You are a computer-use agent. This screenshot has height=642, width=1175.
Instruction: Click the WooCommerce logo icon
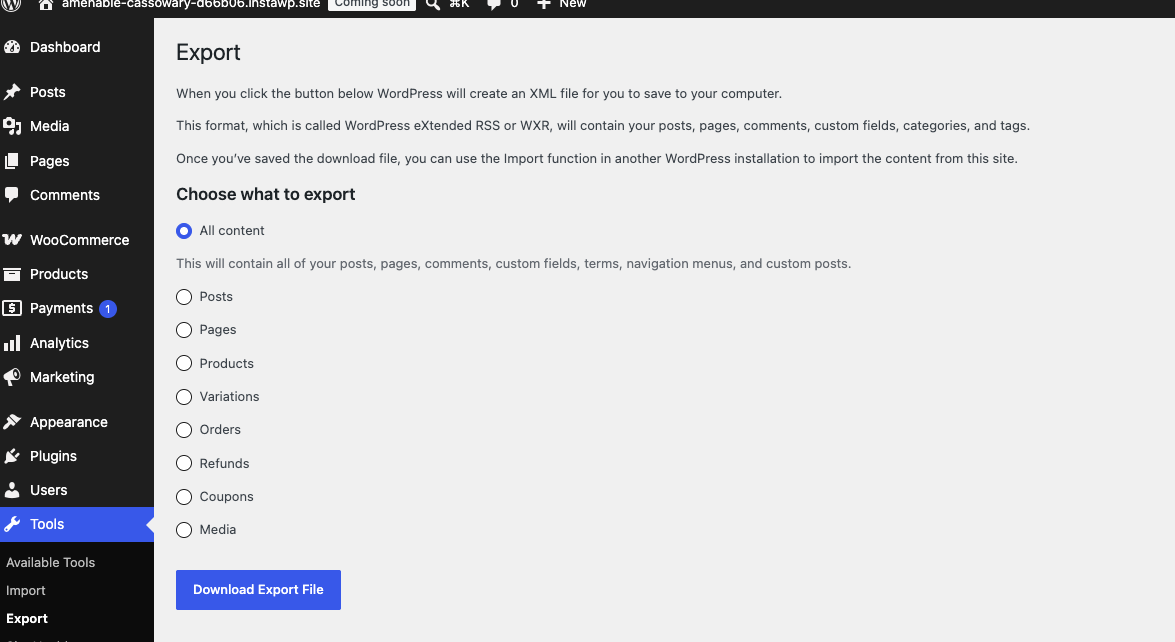12,240
